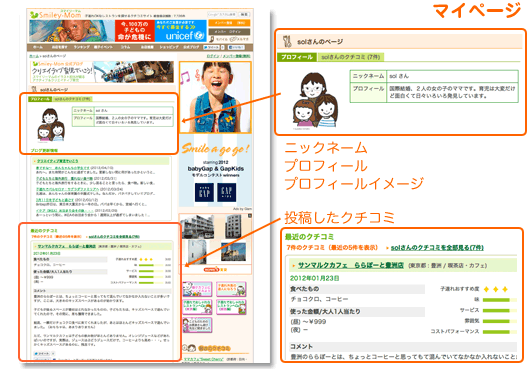This screenshot has width=530, height=369.
Task: Click the cutlery icon beside solさんのページ in the callout
Action: click(x=287, y=42)
